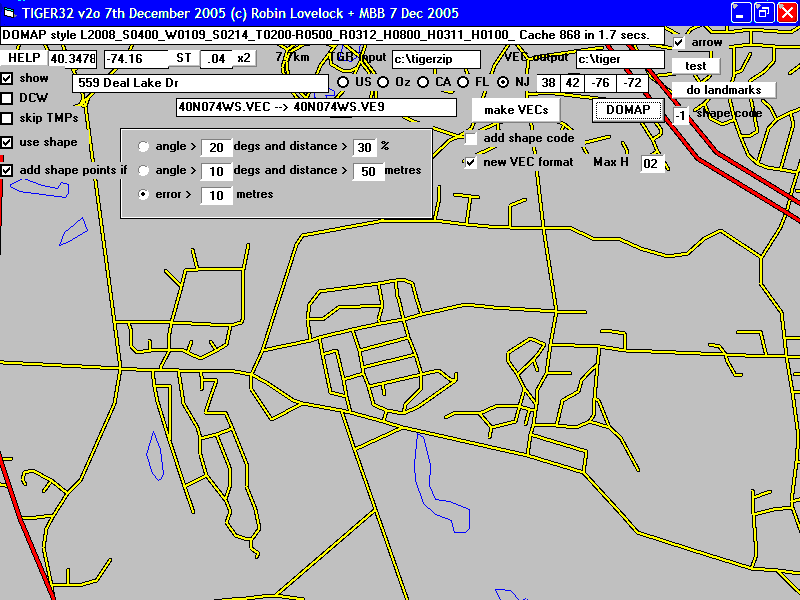Click the do landmarks button
This screenshot has height=600, width=800.
(723, 90)
